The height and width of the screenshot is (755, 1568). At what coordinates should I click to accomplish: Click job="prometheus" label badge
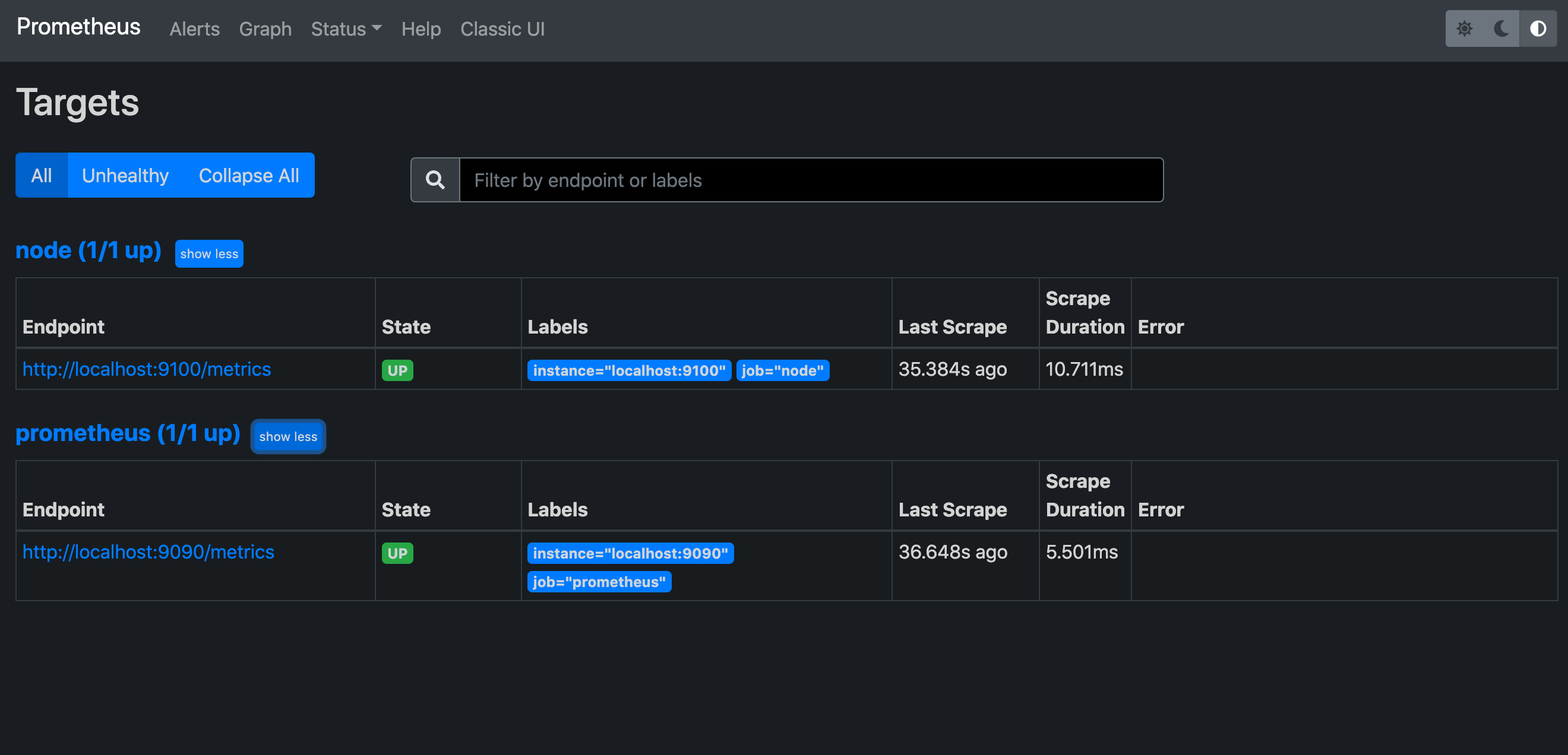coord(599,582)
